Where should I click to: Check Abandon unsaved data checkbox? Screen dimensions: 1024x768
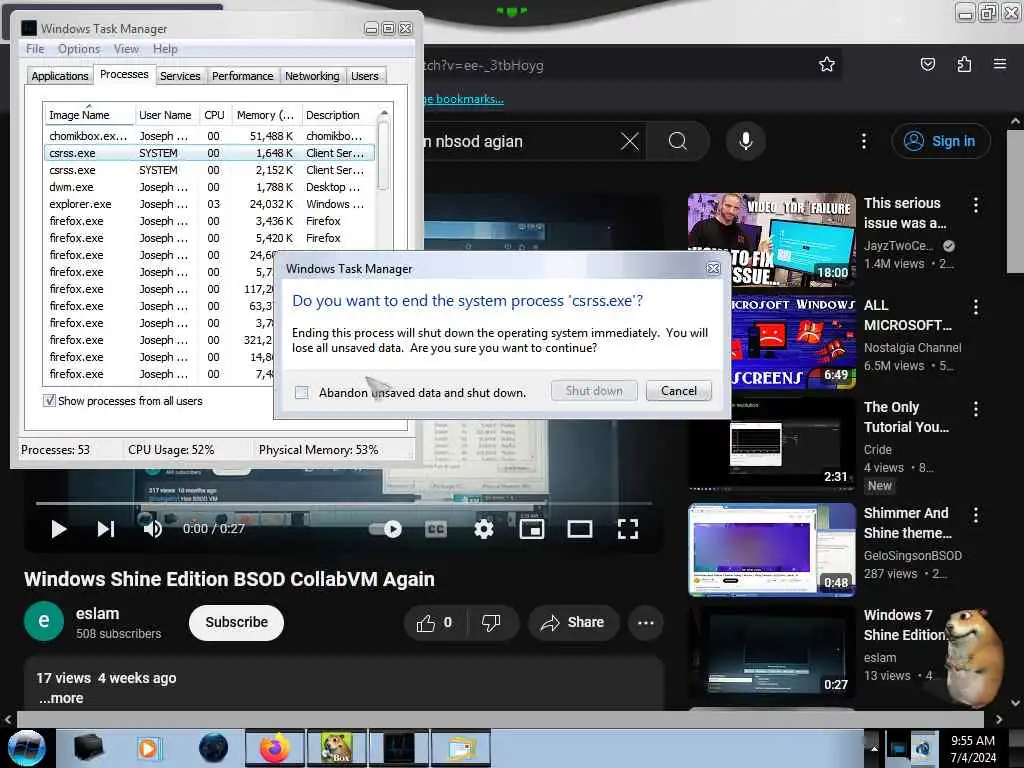point(301,392)
